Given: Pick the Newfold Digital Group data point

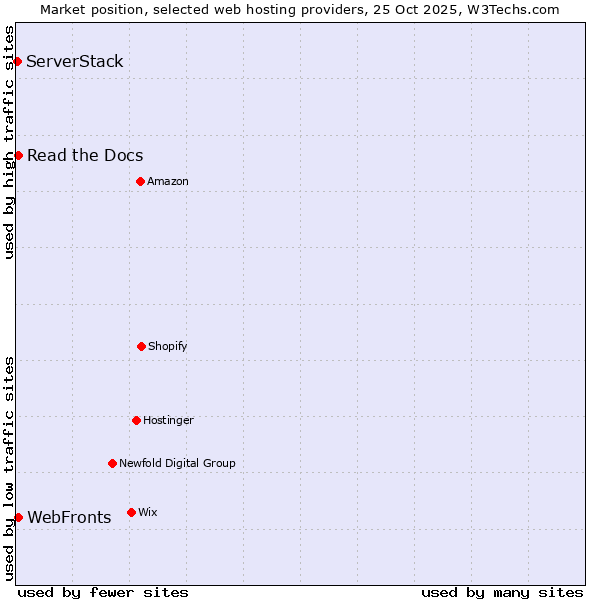Looking at the screenshot, I should 112,463.
